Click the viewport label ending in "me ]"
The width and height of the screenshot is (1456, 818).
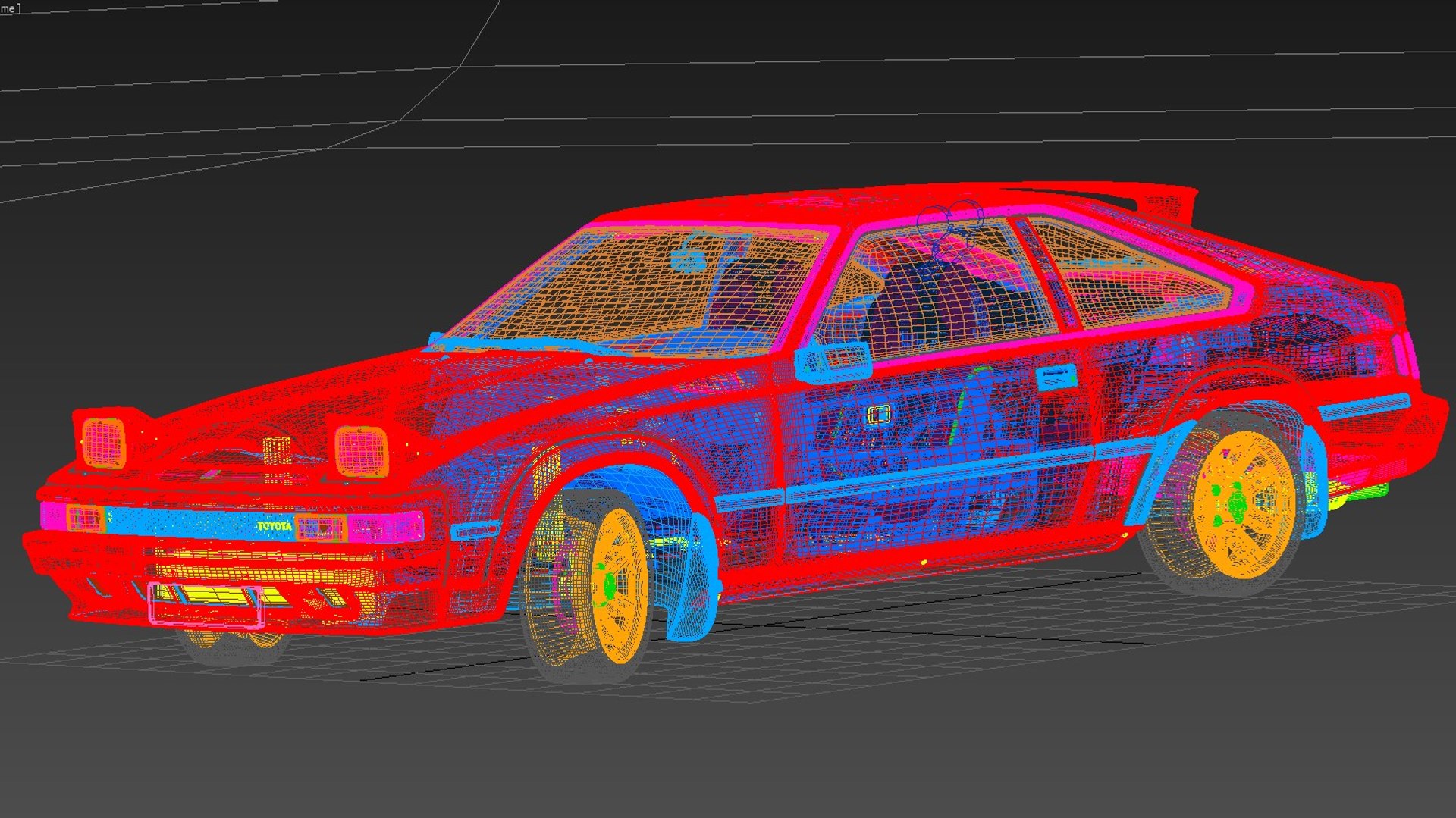[11, 8]
